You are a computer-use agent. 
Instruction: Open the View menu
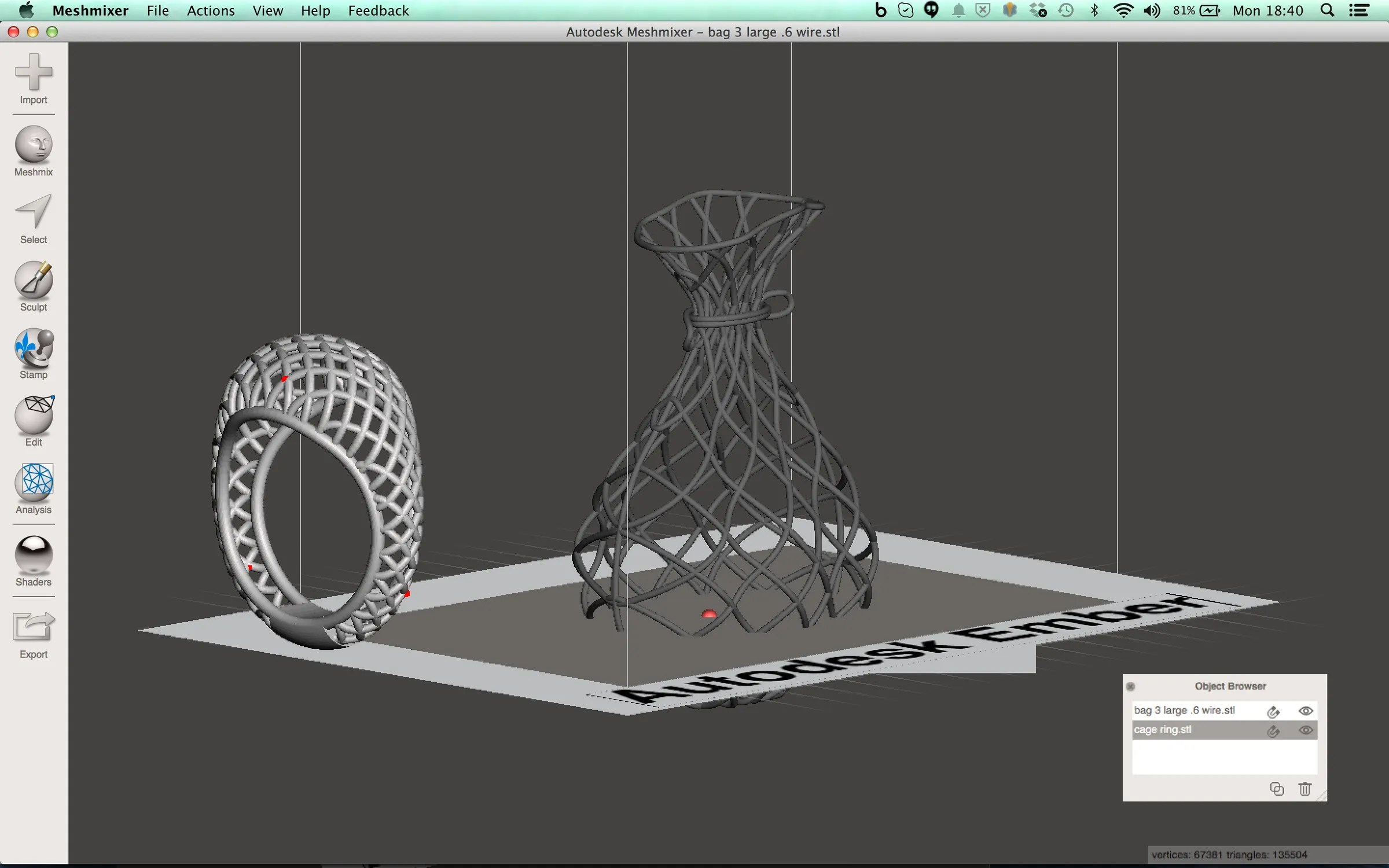tap(268, 10)
